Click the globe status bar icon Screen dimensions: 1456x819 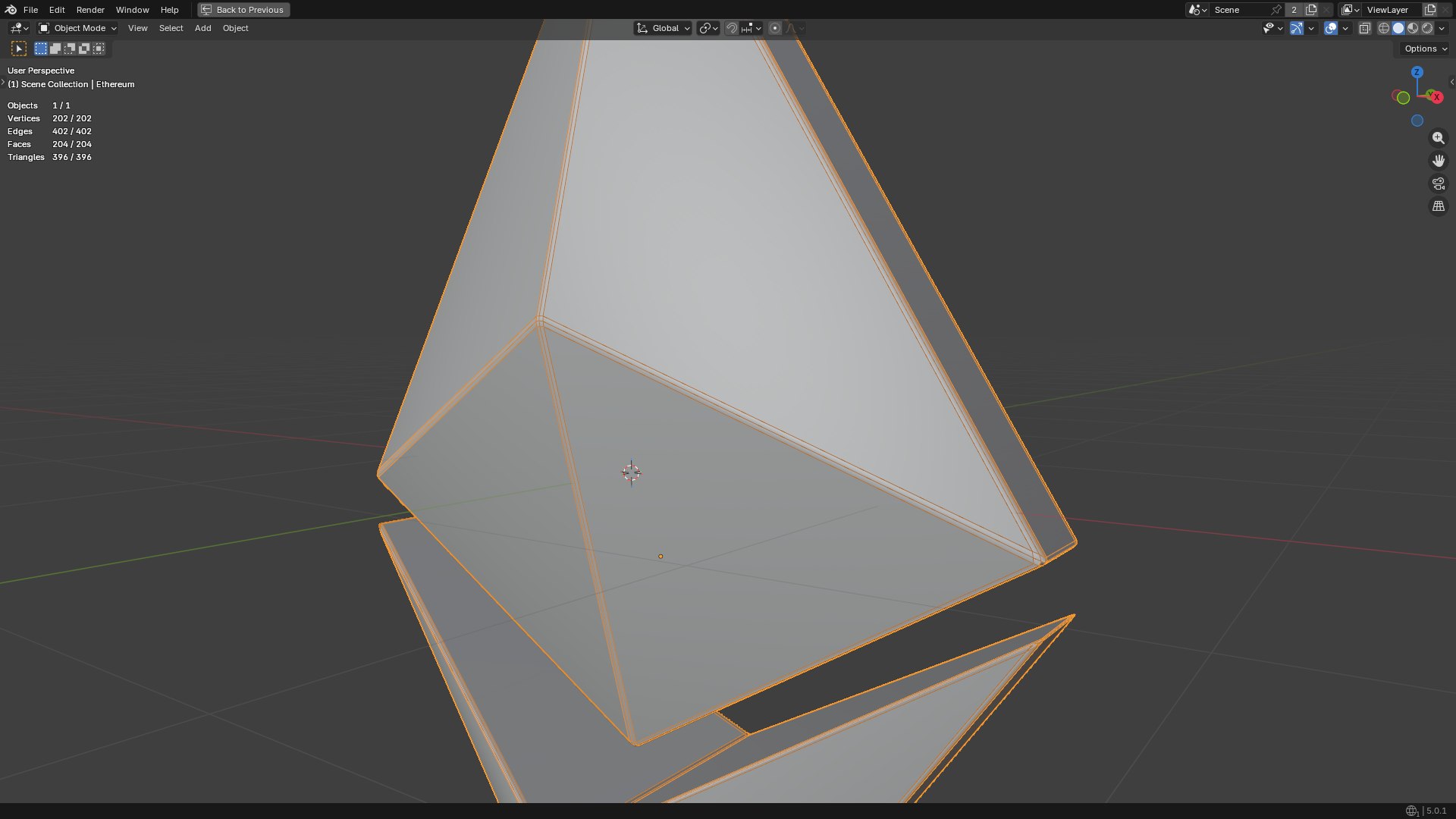[x=1411, y=811]
